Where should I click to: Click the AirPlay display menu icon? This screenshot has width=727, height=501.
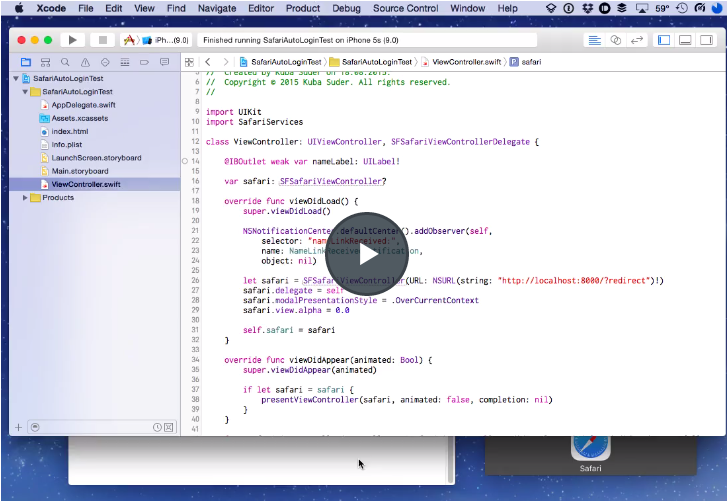coord(642,8)
